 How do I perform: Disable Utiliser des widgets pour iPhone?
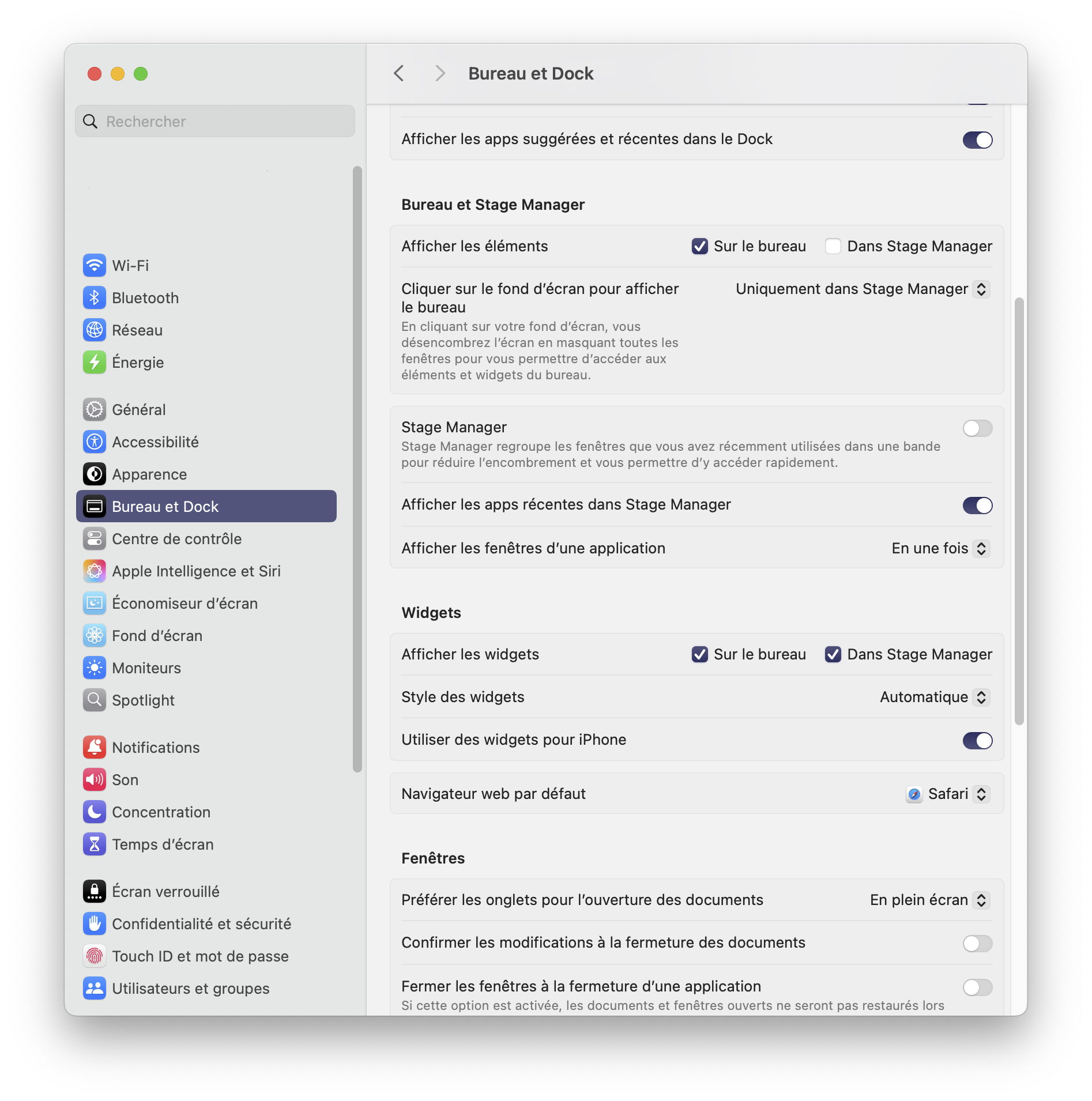pos(977,741)
